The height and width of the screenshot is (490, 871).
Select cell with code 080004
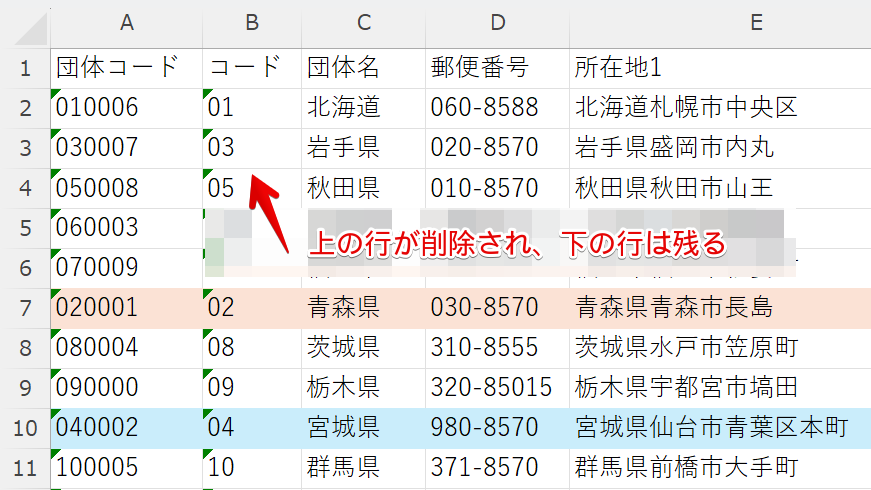pyautogui.click(x=127, y=349)
